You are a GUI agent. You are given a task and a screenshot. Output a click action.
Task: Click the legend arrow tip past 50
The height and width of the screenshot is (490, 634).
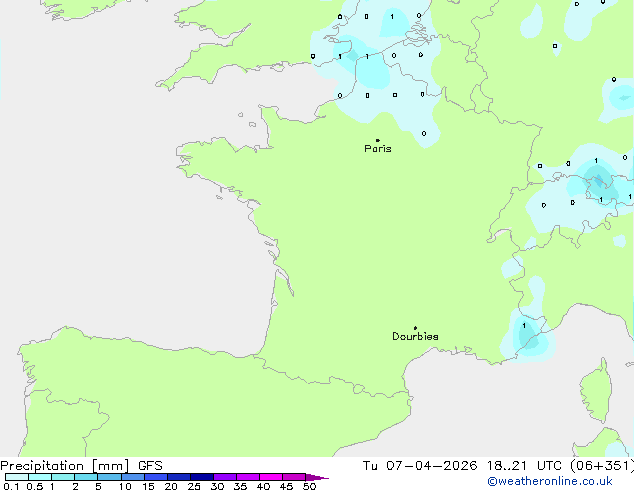click(317, 477)
